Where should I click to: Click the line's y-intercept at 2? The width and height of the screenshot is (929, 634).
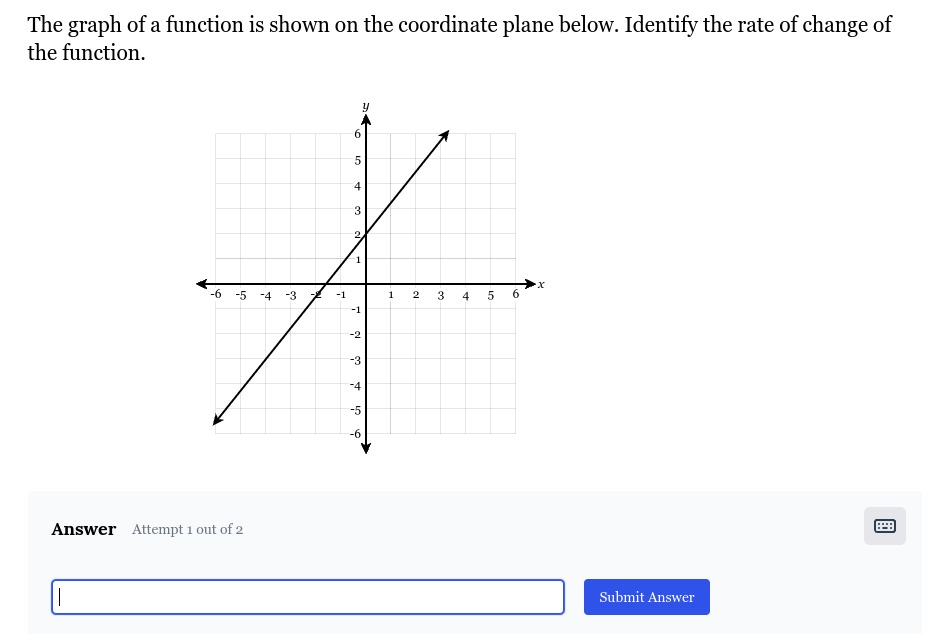[x=366, y=234]
